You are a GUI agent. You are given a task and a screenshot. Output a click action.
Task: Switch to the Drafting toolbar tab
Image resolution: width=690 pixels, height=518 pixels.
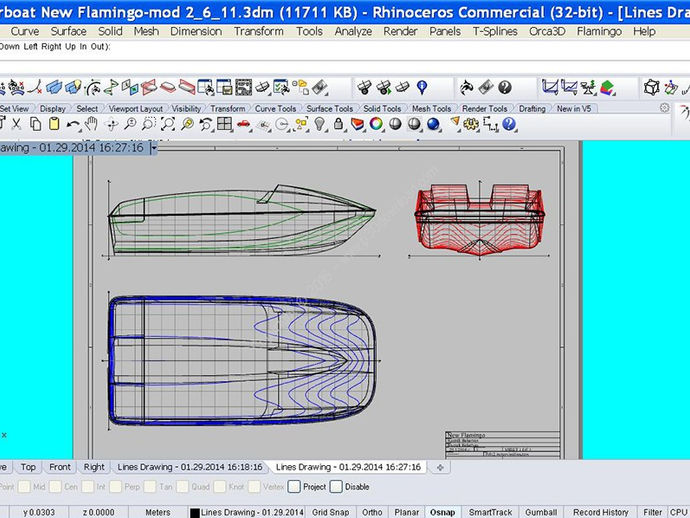click(532, 108)
